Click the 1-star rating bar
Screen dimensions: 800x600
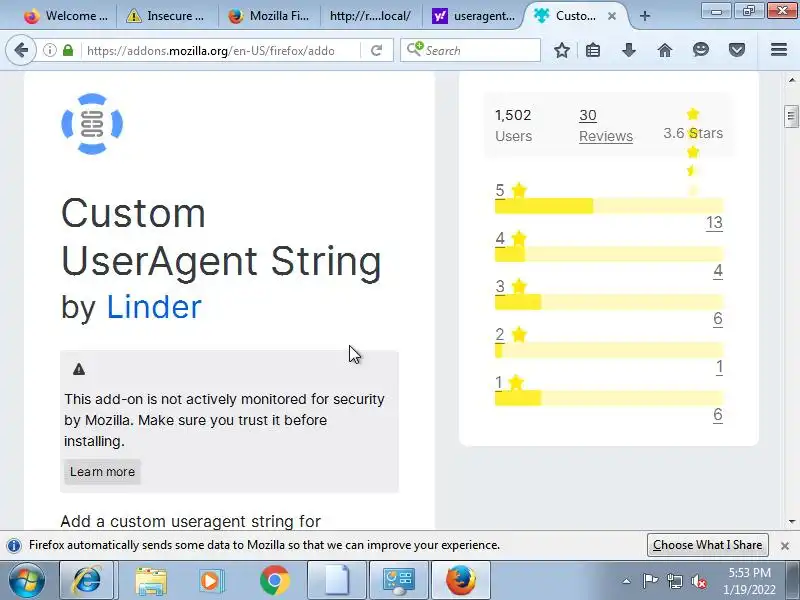click(x=609, y=397)
